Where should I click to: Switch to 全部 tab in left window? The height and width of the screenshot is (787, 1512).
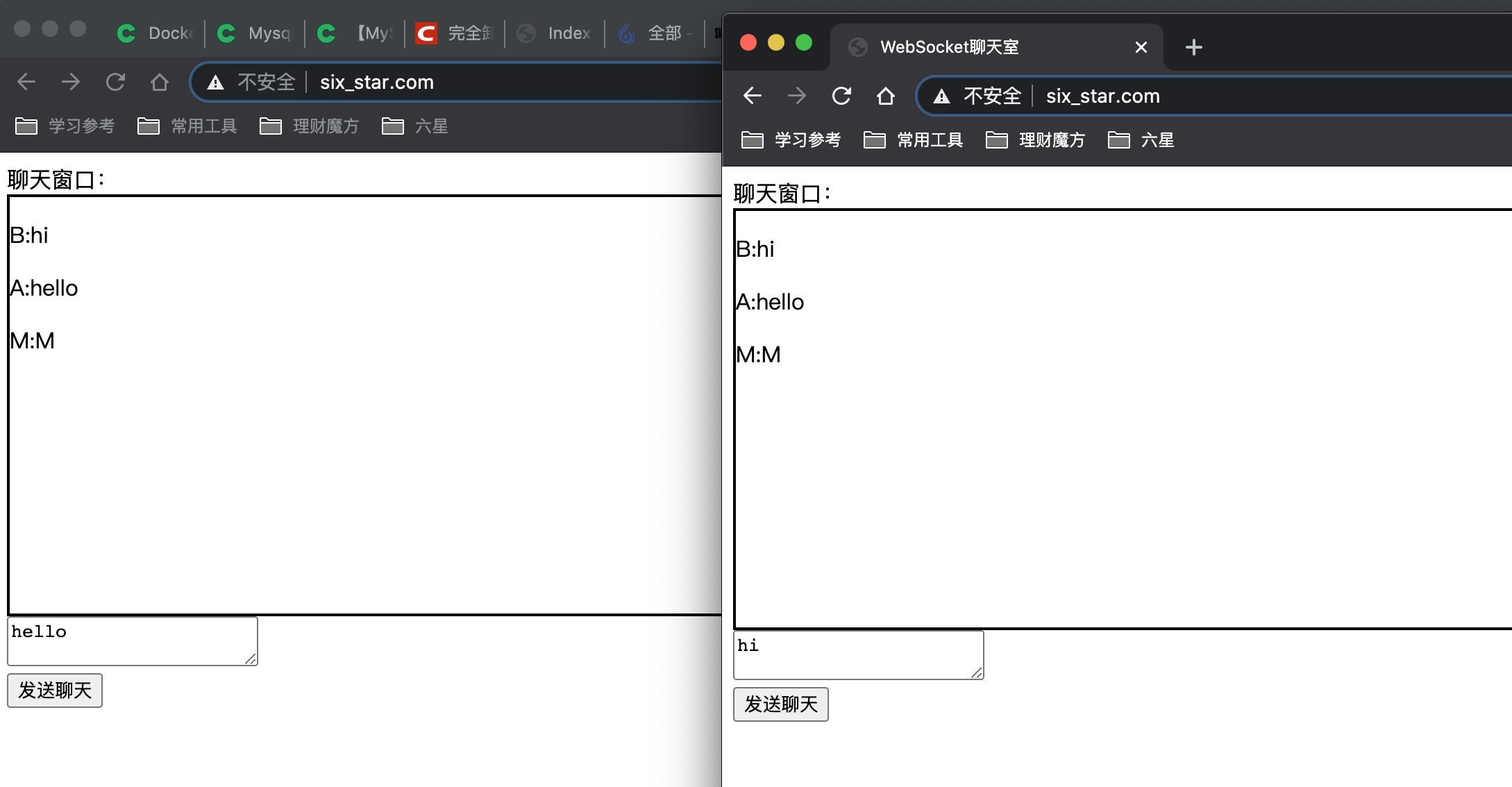[x=655, y=33]
